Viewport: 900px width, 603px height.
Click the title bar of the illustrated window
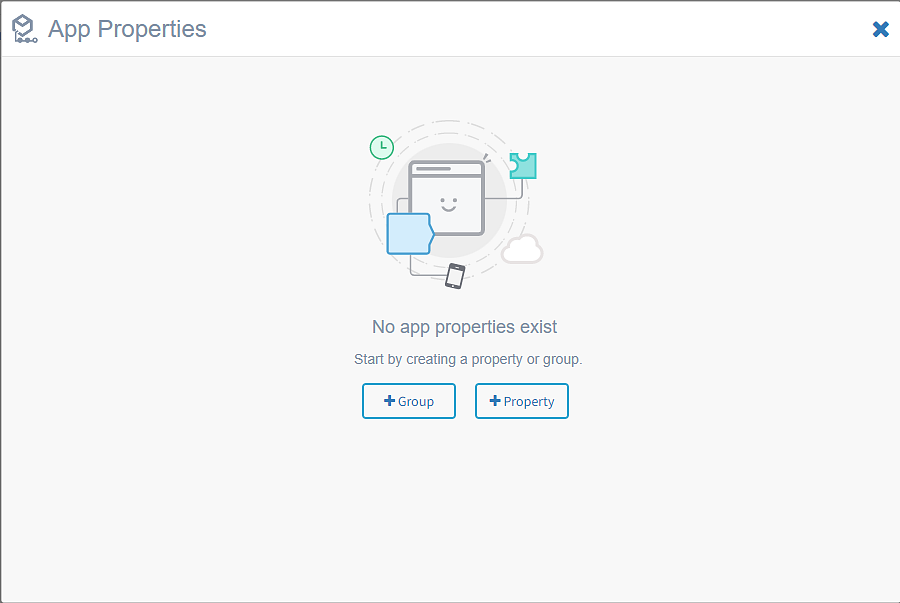(447, 169)
